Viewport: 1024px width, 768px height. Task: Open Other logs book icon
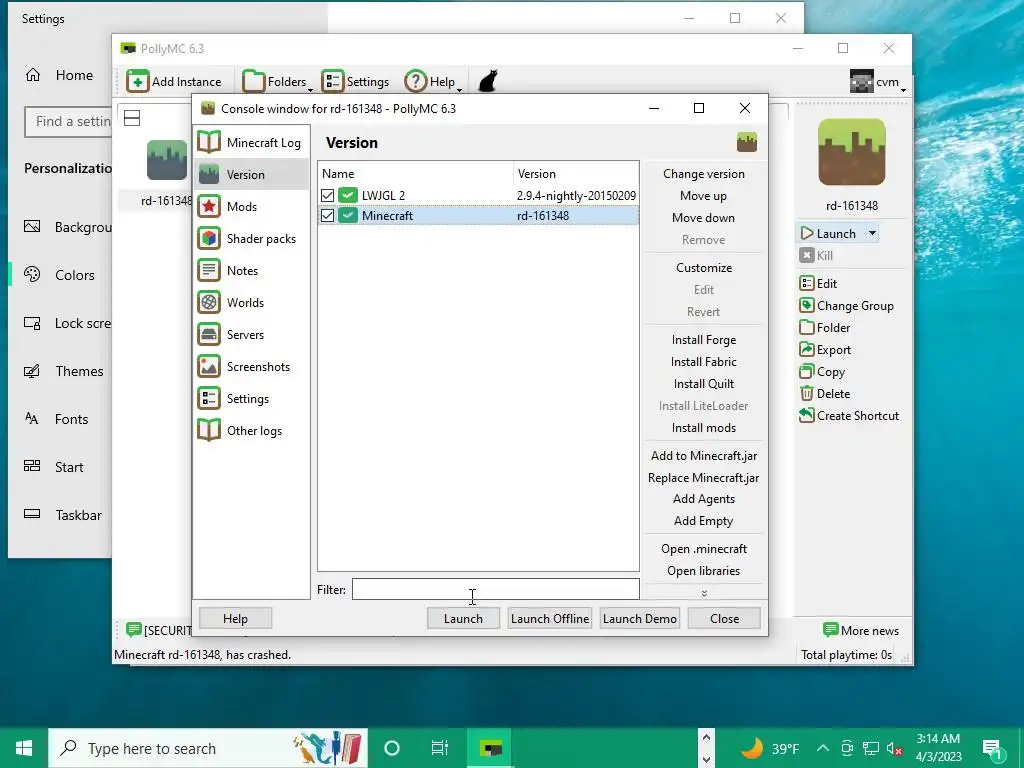pos(209,430)
